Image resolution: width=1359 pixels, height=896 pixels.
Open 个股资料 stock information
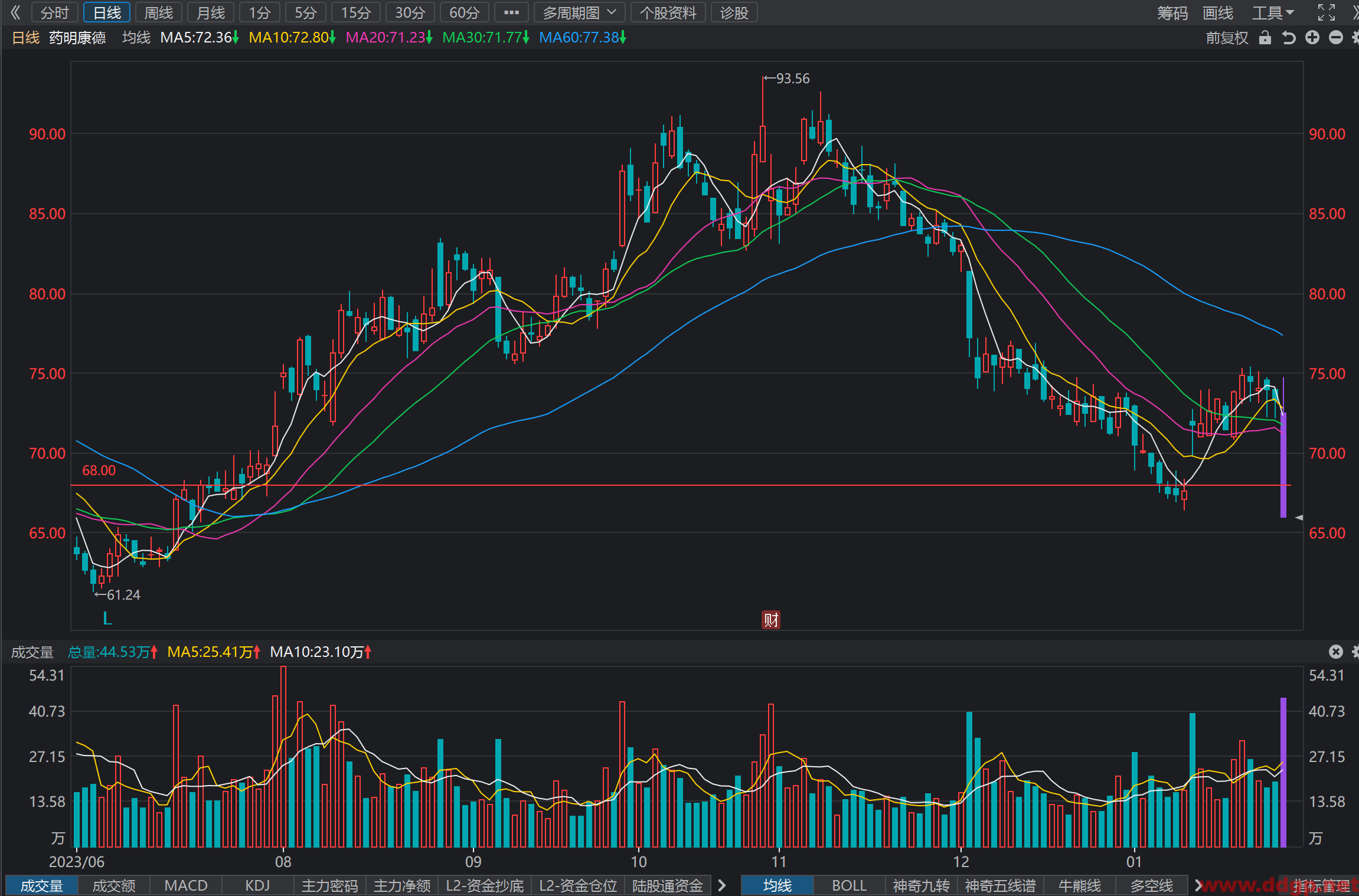point(668,12)
